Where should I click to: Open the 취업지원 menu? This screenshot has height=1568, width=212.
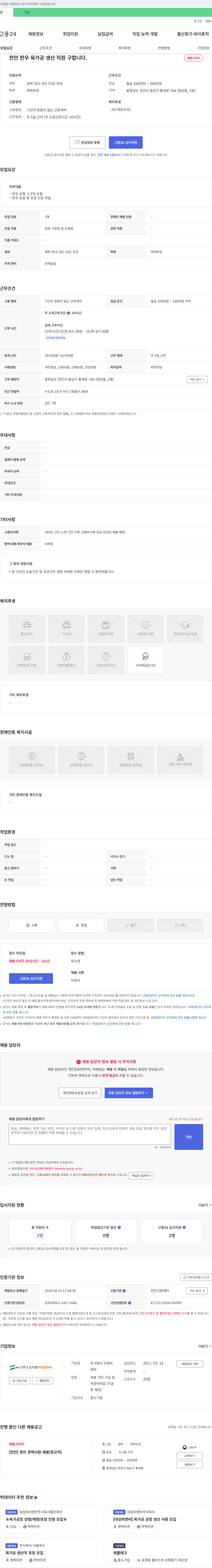point(71,34)
